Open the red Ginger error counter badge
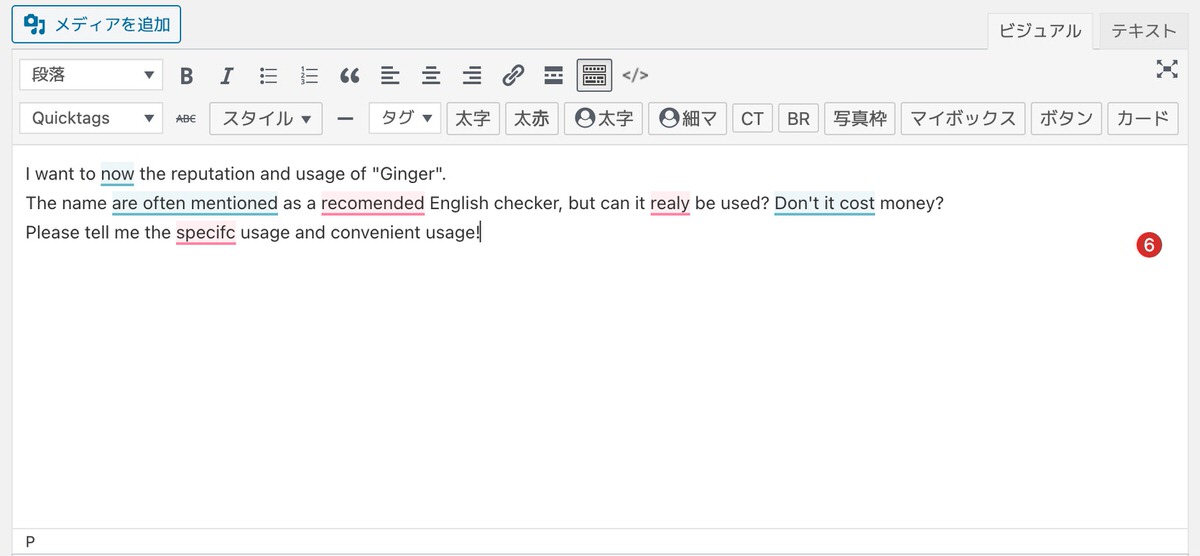The image size is (1200, 556). pos(1149,244)
